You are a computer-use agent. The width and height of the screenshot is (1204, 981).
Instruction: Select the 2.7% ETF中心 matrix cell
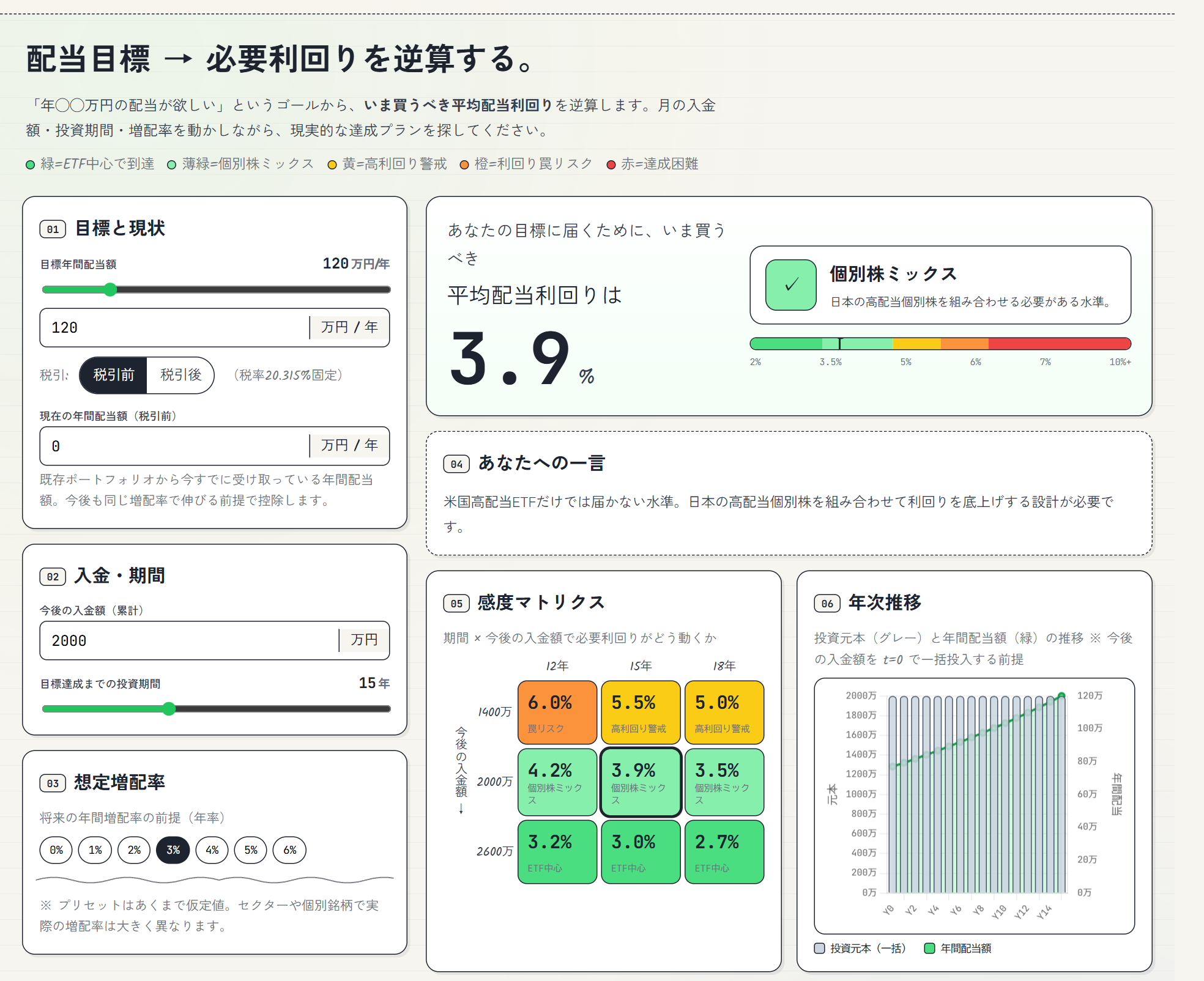point(724,852)
